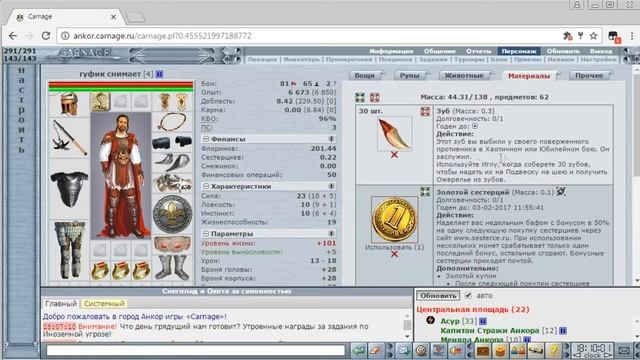Select the Материалы tab
The height and width of the screenshot is (360, 640).
[530, 76]
